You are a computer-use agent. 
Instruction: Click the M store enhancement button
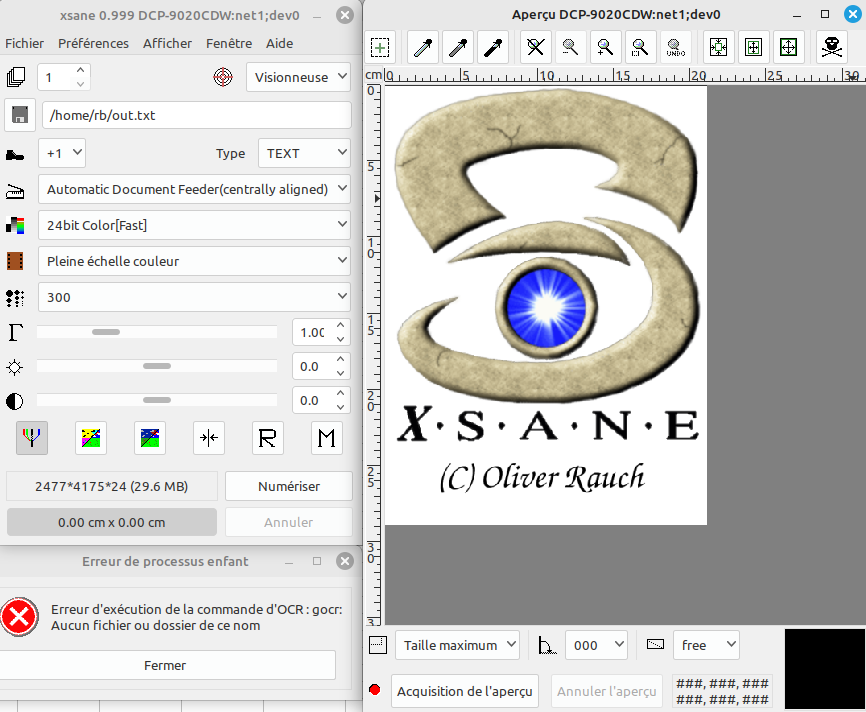click(326, 438)
